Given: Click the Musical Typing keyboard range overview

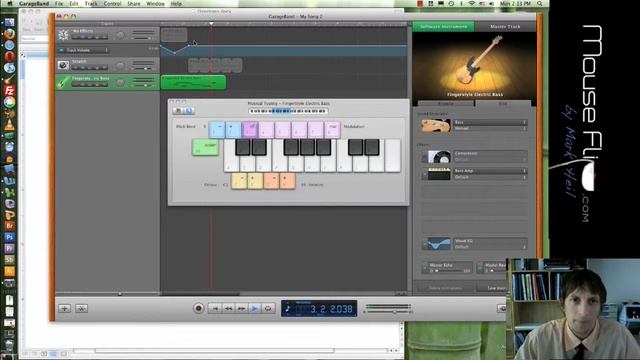Looking at the screenshot, I should click(288, 111).
